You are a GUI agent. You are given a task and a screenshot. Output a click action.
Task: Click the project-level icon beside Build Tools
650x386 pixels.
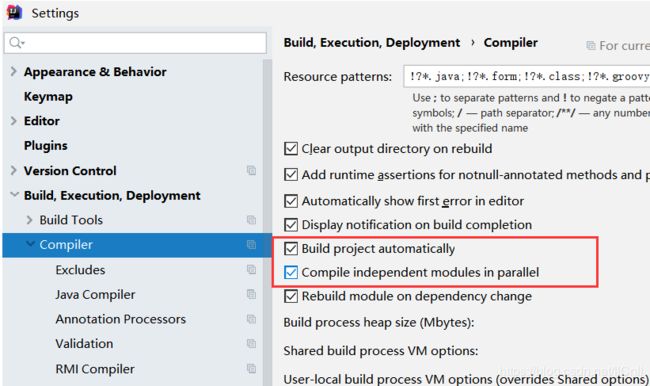pyautogui.click(x=251, y=220)
